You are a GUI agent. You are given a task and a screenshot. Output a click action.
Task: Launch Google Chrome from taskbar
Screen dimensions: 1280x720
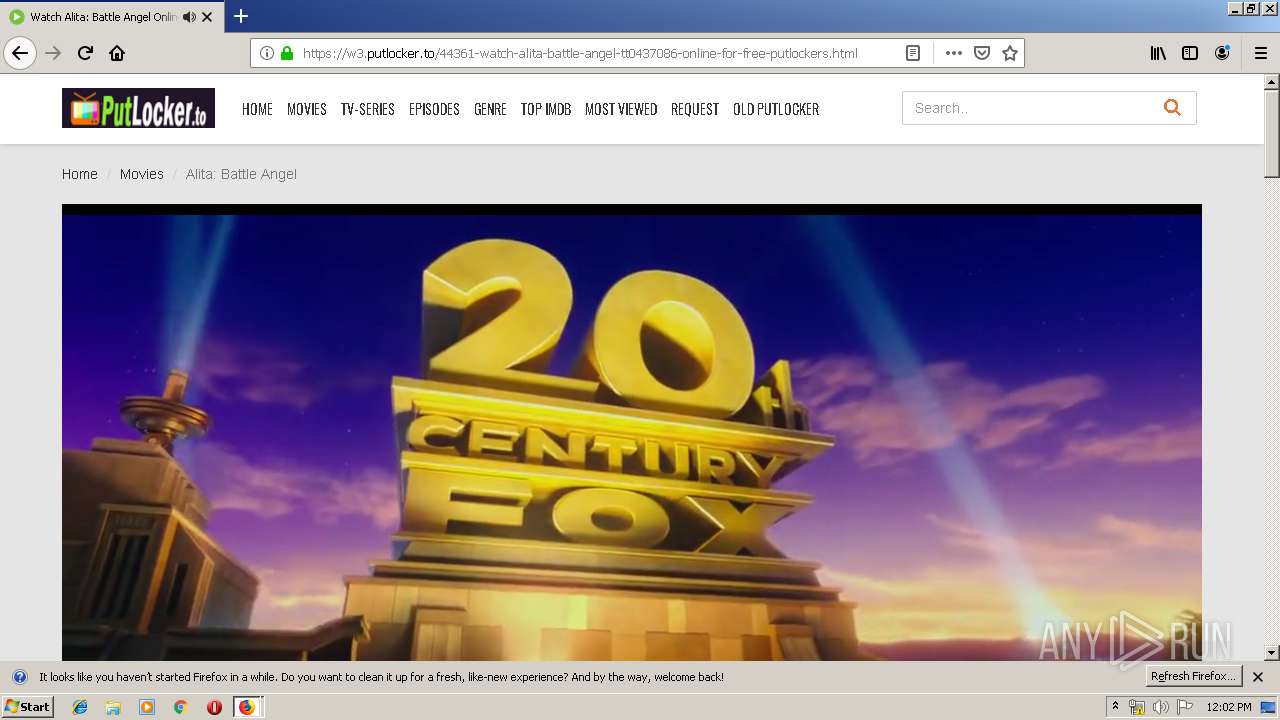[180, 707]
